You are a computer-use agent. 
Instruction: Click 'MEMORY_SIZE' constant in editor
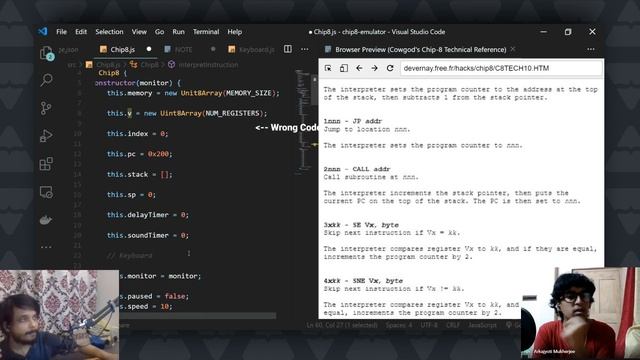point(249,93)
